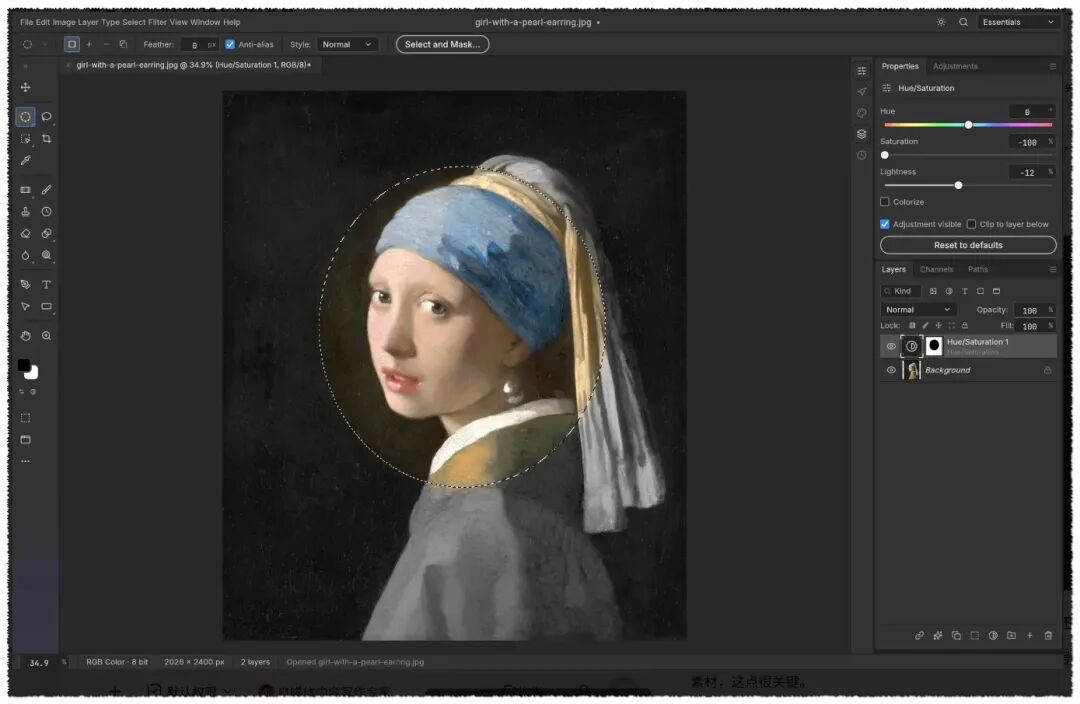Viewport: 1080px width, 704px height.
Task: Create a new layer group folder
Action: click(1011, 636)
